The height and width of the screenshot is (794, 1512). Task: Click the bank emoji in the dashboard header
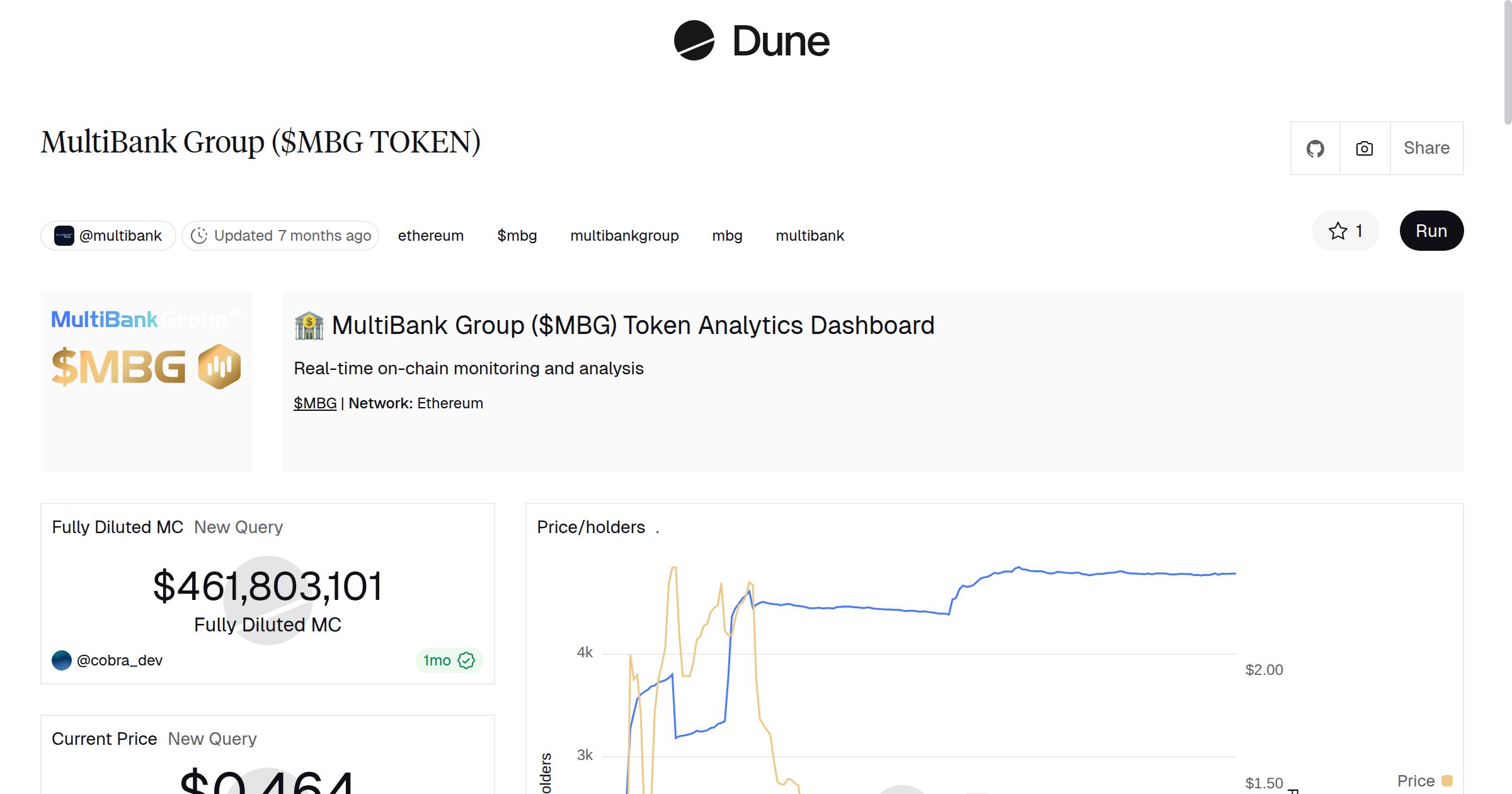(x=308, y=326)
